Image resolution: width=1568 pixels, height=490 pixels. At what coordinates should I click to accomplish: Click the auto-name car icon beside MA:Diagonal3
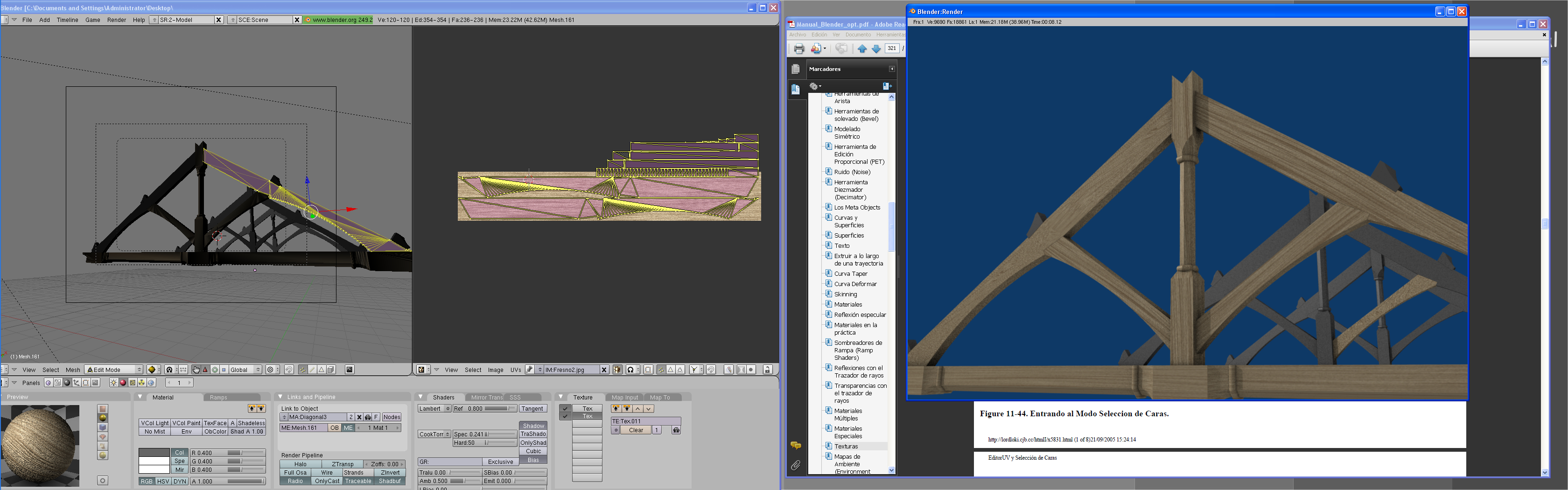tap(368, 418)
